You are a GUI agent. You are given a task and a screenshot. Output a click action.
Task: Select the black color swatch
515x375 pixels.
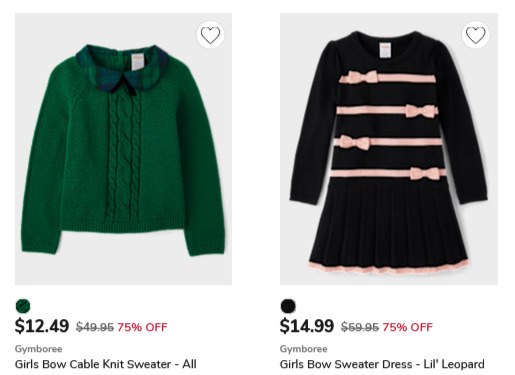click(288, 306)
